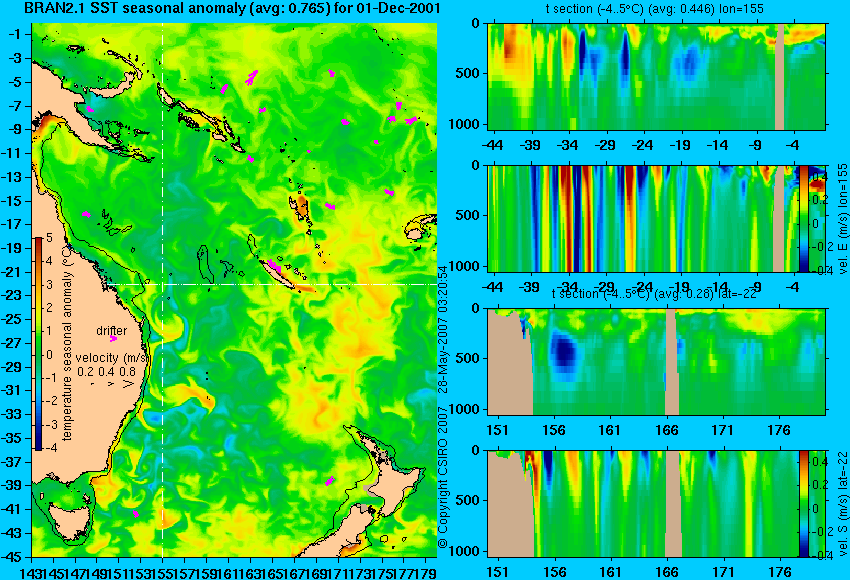Click the '0.4' label on the vel. S color bar
850x580 pixels.
(819, 462)
